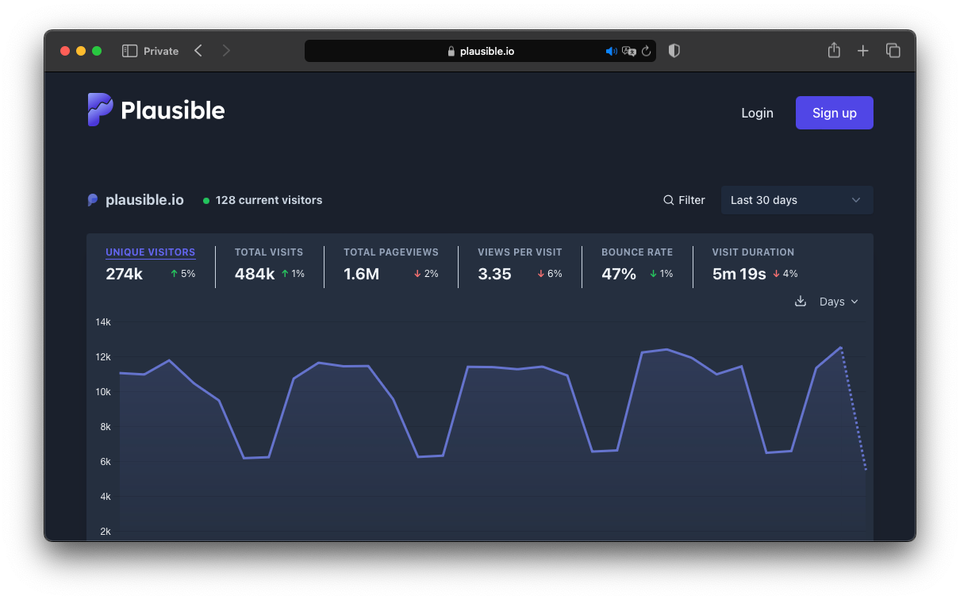Select the Total Visits metric tab
The height and width of the screenshot is (600, 960).
tap(269, 264)
